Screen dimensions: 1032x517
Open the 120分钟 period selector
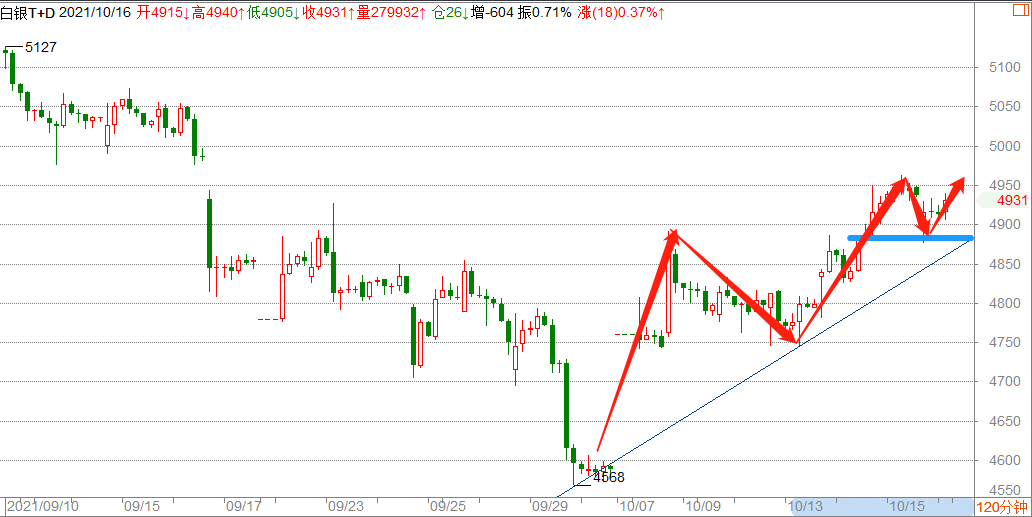1003,507
